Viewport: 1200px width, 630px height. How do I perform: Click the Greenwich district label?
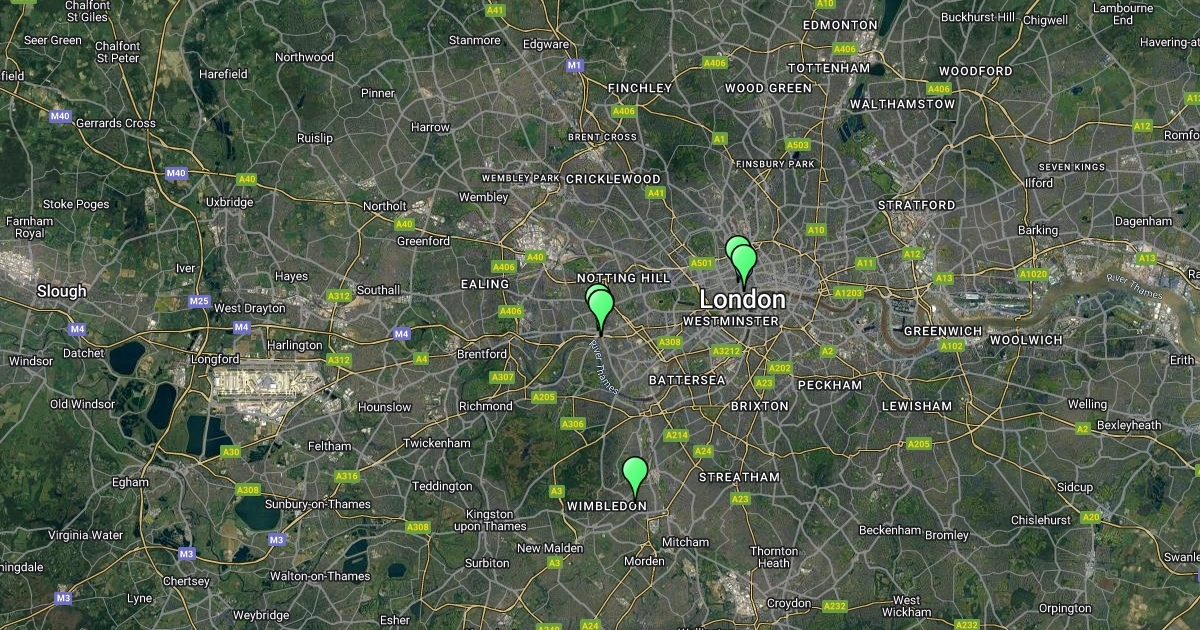coord(939,330)
